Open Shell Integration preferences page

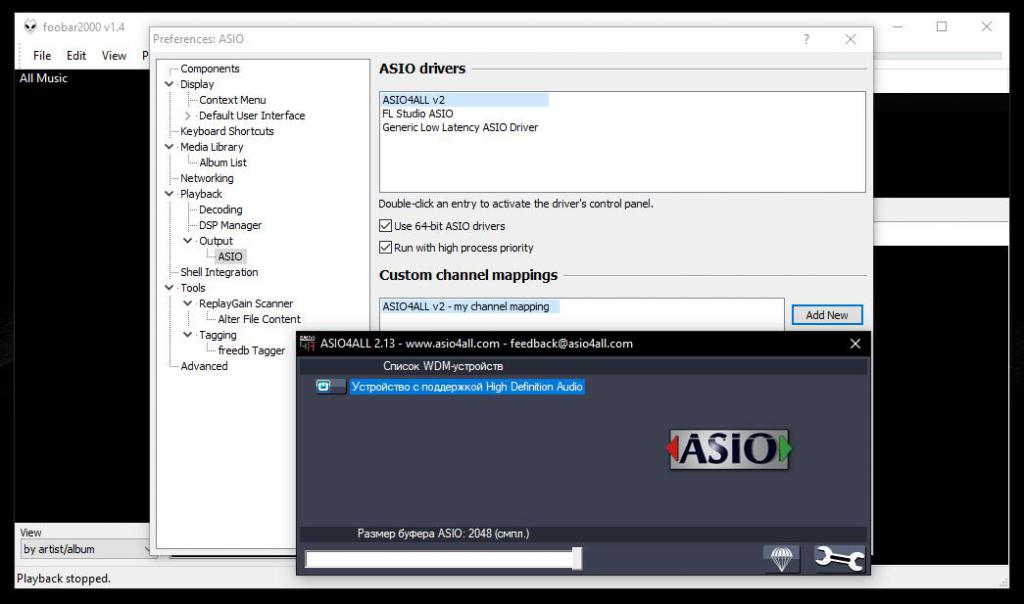(x=219, y=272)
